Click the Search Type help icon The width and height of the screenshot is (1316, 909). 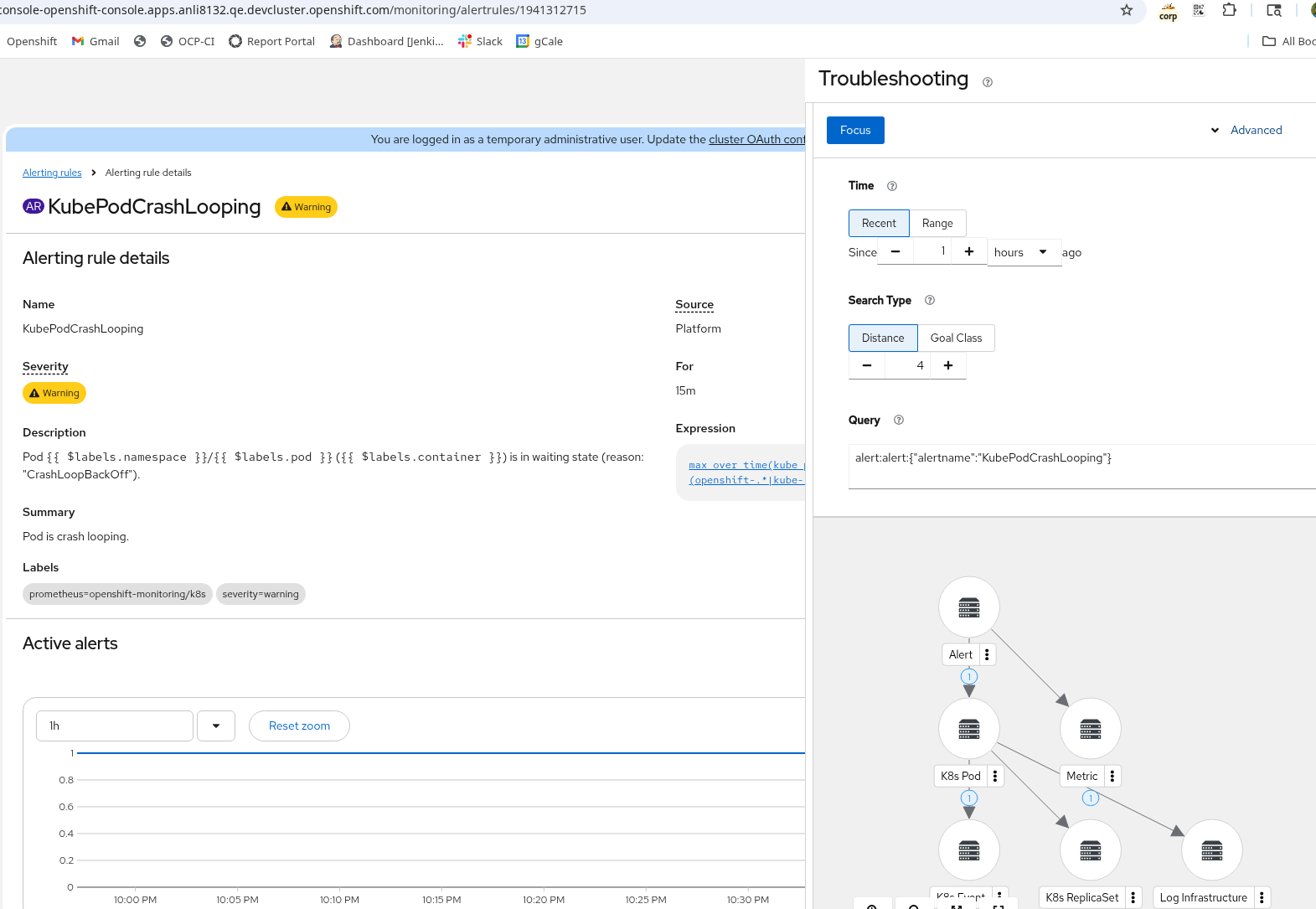tap(930, 300)
